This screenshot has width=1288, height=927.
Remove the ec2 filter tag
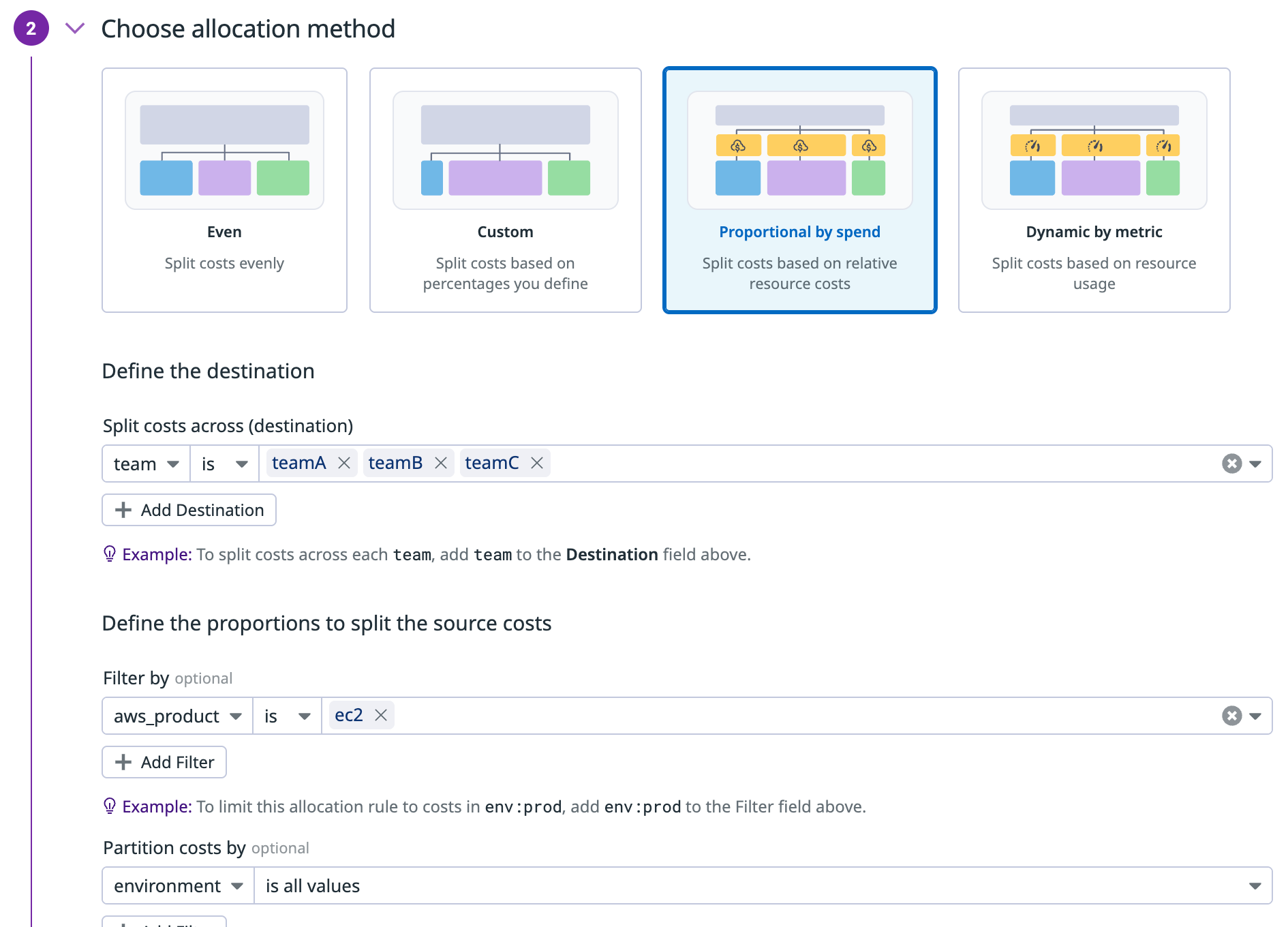click(x=381, y=716)
